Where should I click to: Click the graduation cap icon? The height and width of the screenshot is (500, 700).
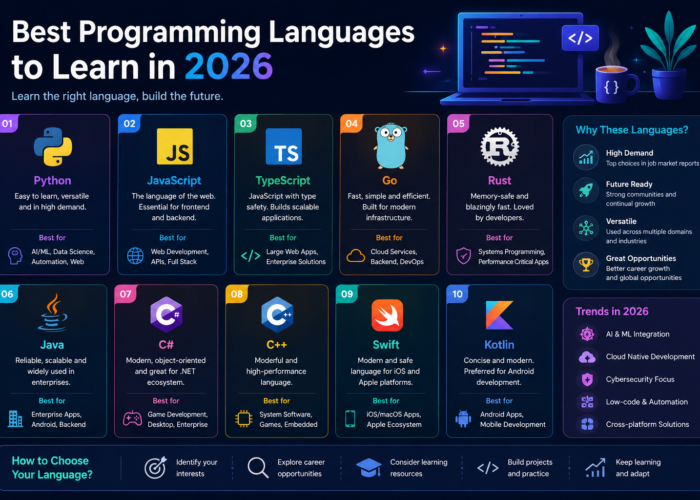point(369,467)
